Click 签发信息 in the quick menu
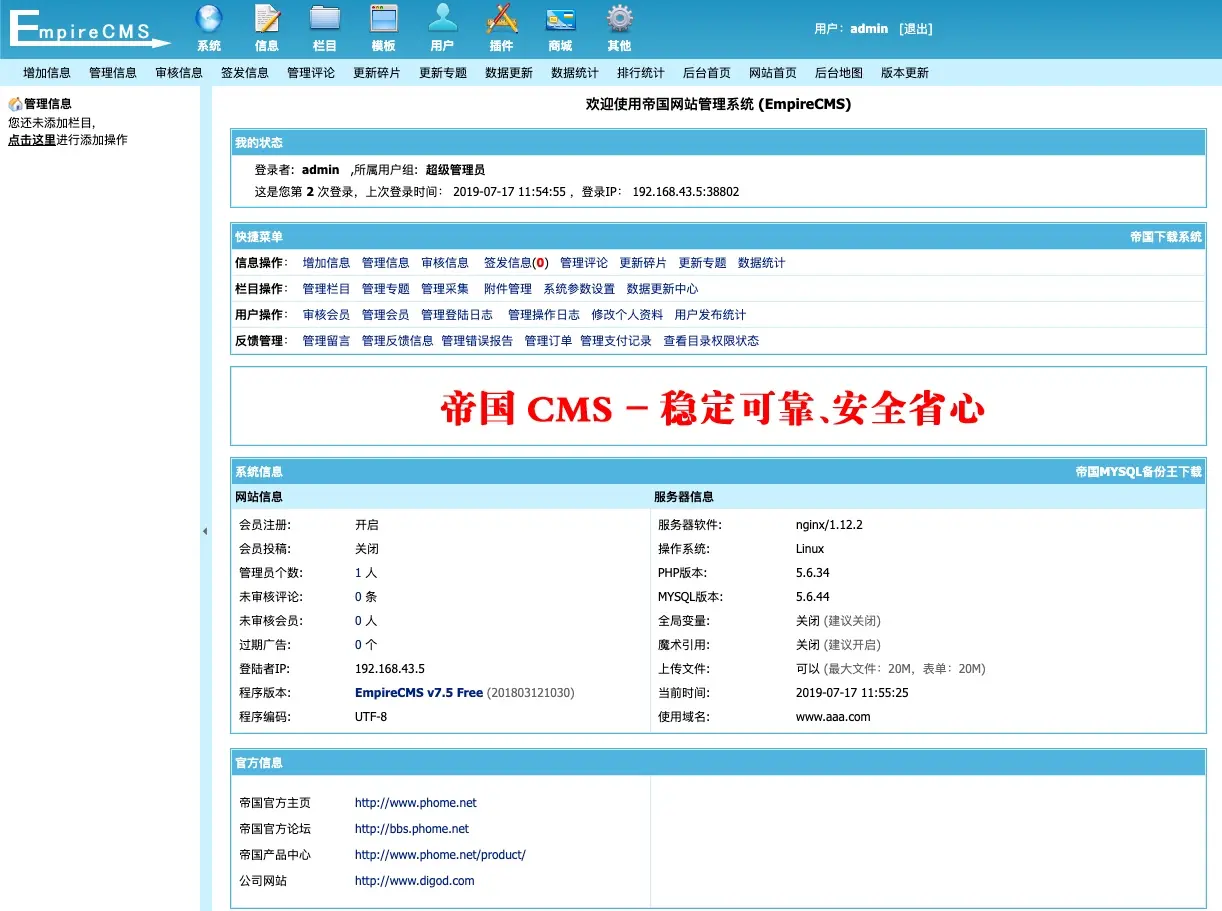Viewport: 1222px width, 911px height. [516, 263]
